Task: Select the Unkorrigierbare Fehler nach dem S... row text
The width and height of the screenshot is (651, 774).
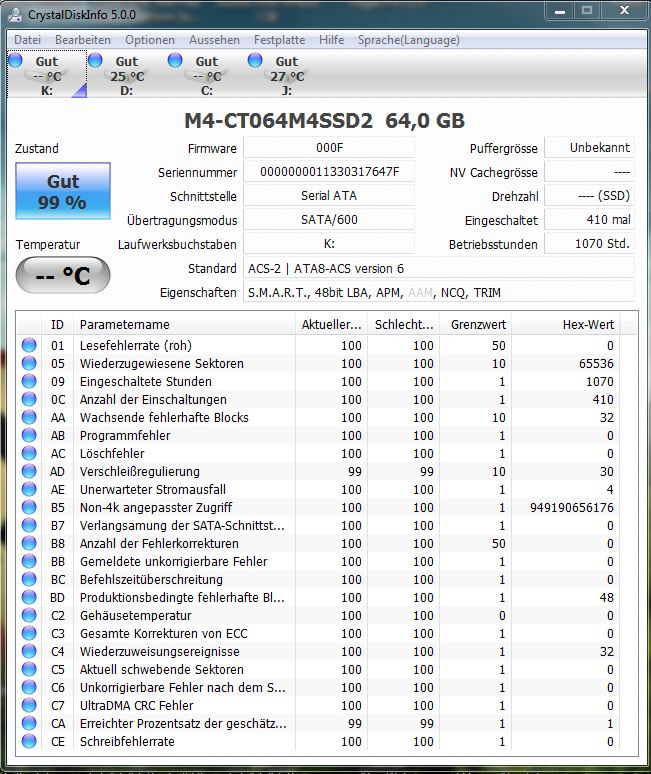Action: coord(183,687)
